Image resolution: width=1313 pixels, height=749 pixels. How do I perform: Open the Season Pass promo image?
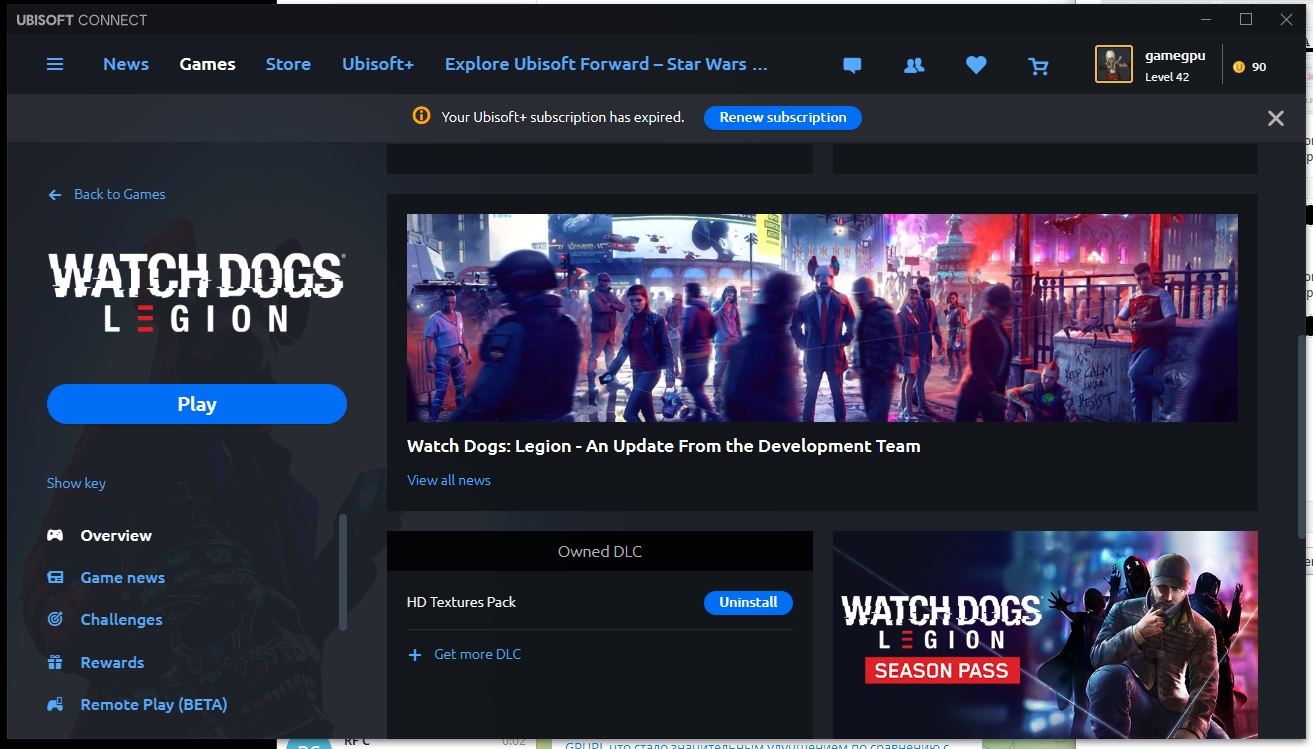(x=1045, y=634)
